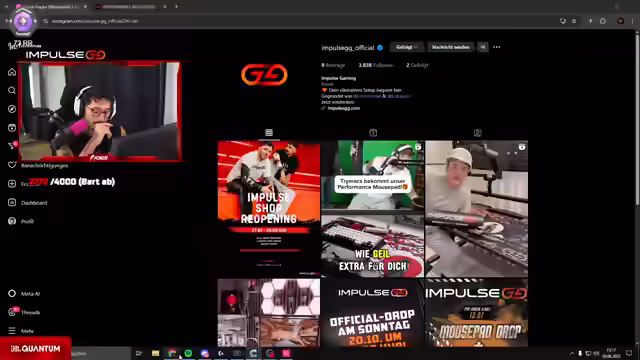This screenshot has width=640, height=360.
Task: Open the Explore compass icon in sidebar
Action: [12, 109]
